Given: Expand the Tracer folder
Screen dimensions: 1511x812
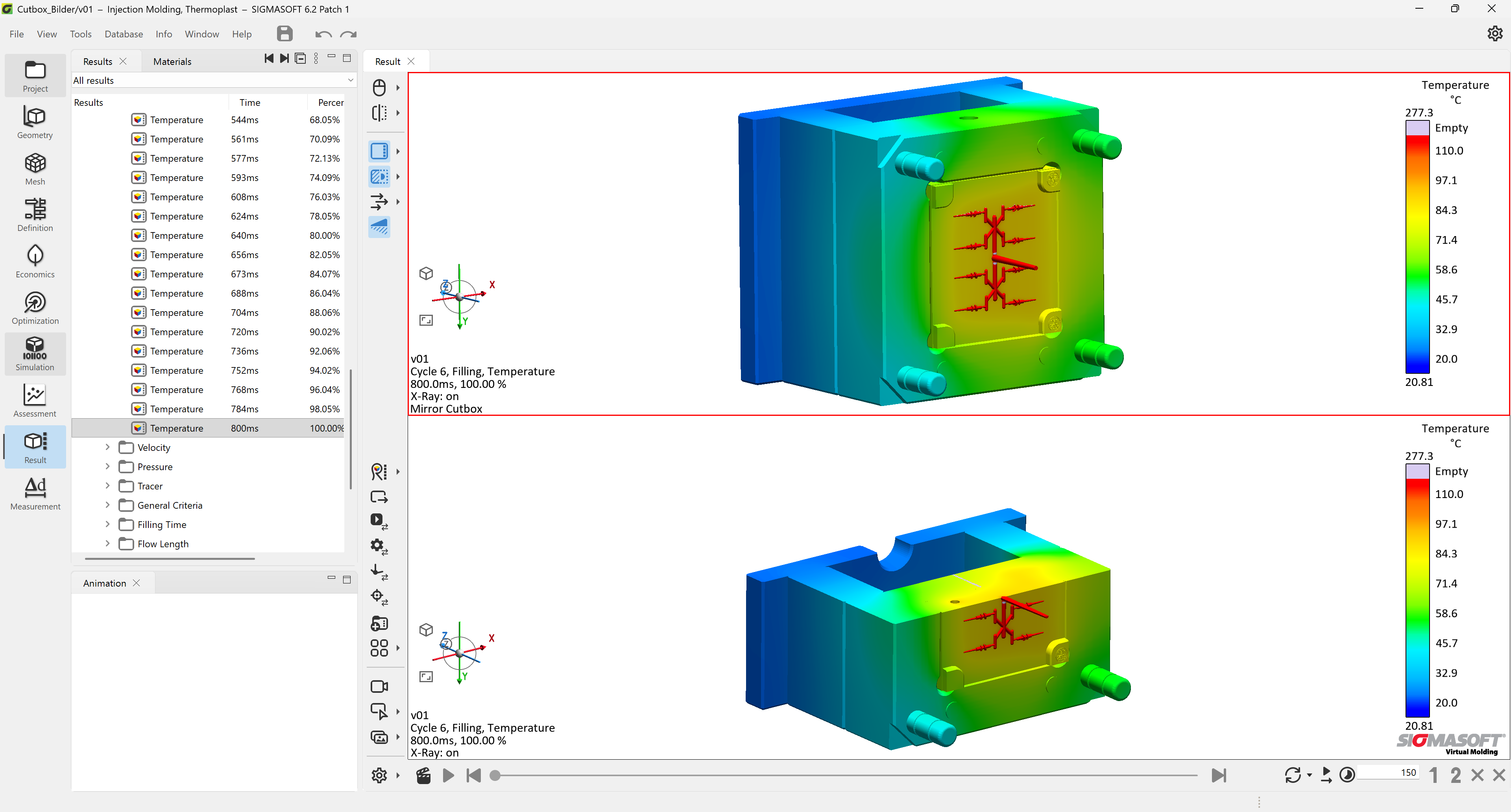Looking at the screenshot, I should [107, 486].
